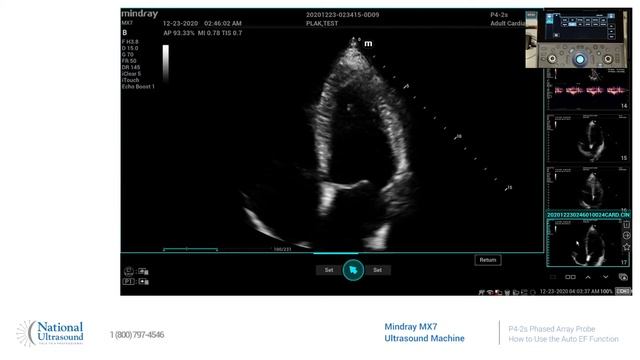640x360 pixels.
Task: Click the mindray logo
Action: tap(140, 14)
